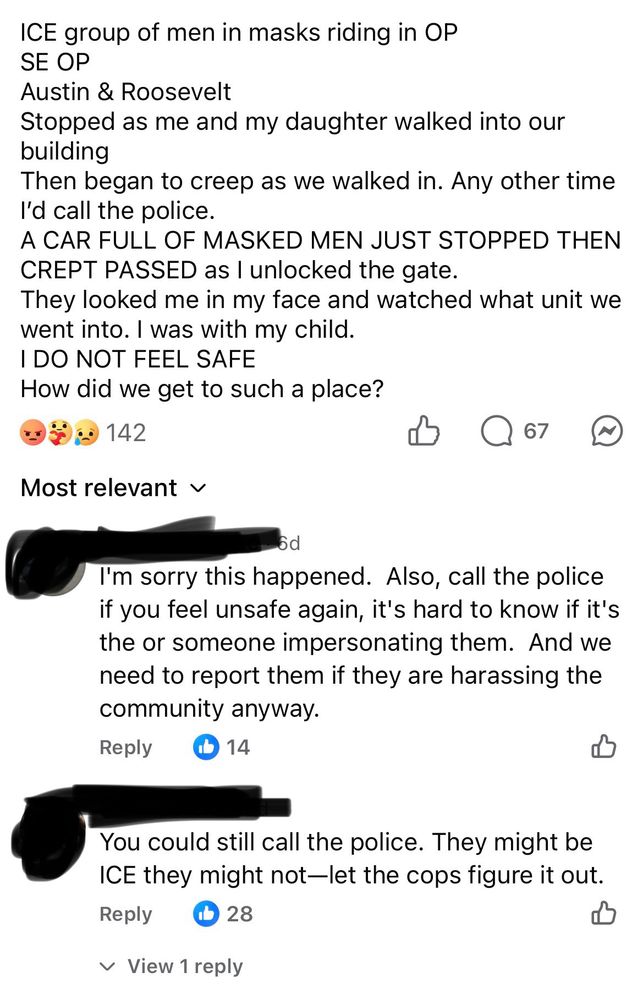Click the sad crying reaction emoji

(86, 432)
